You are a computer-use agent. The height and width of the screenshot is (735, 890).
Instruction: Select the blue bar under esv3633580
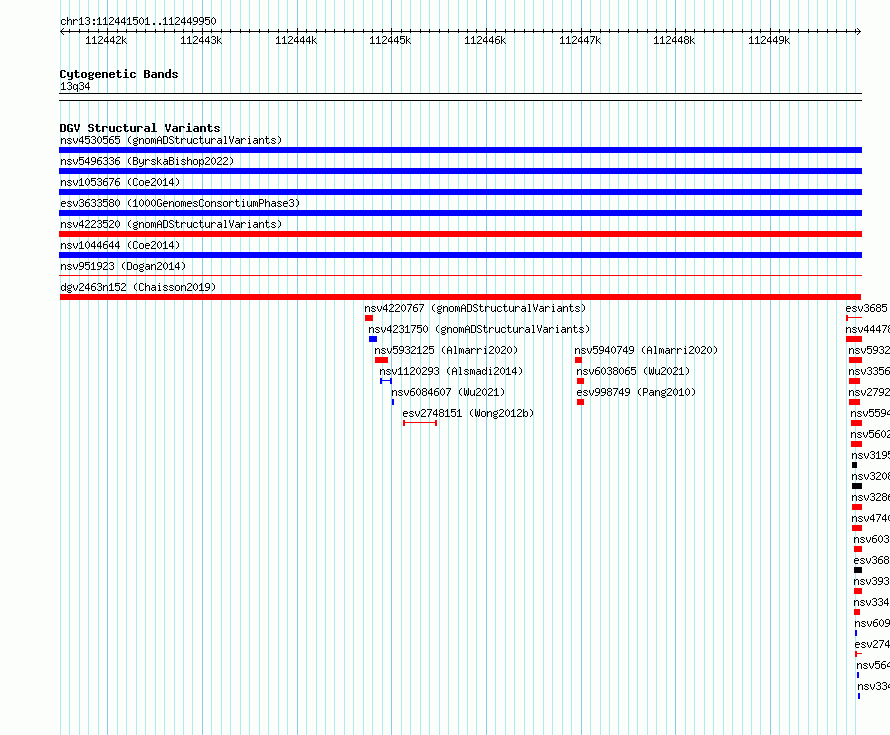click(x=460, y=213)
